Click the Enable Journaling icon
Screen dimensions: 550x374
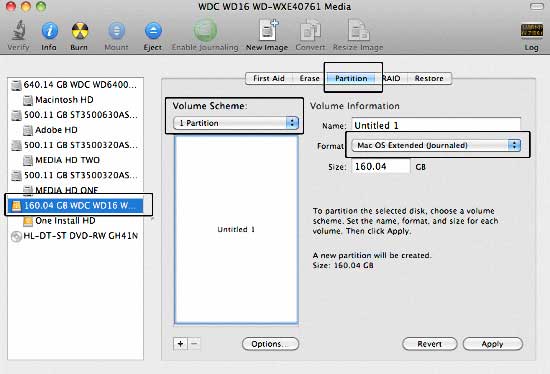coord(205,31)
